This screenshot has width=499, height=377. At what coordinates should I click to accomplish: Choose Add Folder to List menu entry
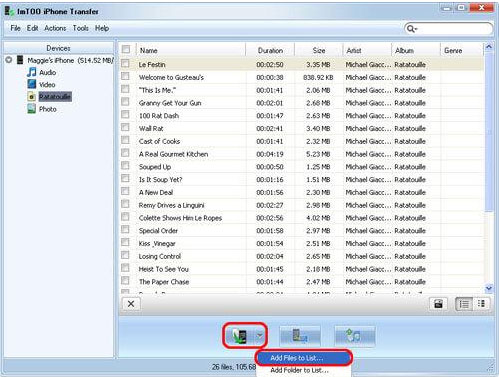(303, 370)
